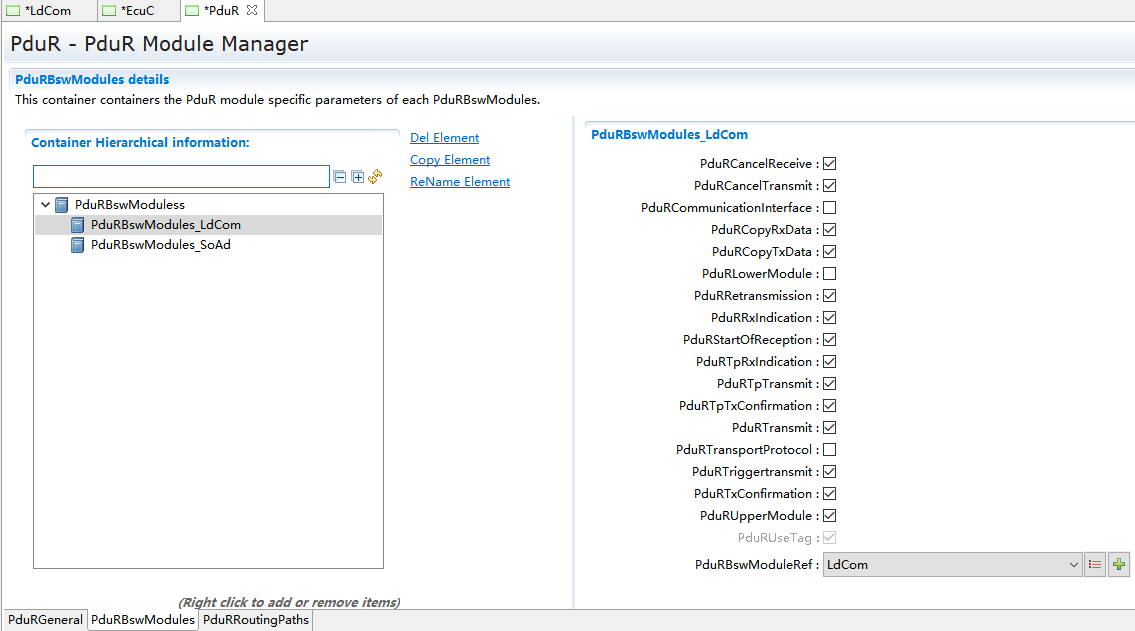
Task: Select PduRBswModules_SoAd in the tree
Action: click(160, 245)
